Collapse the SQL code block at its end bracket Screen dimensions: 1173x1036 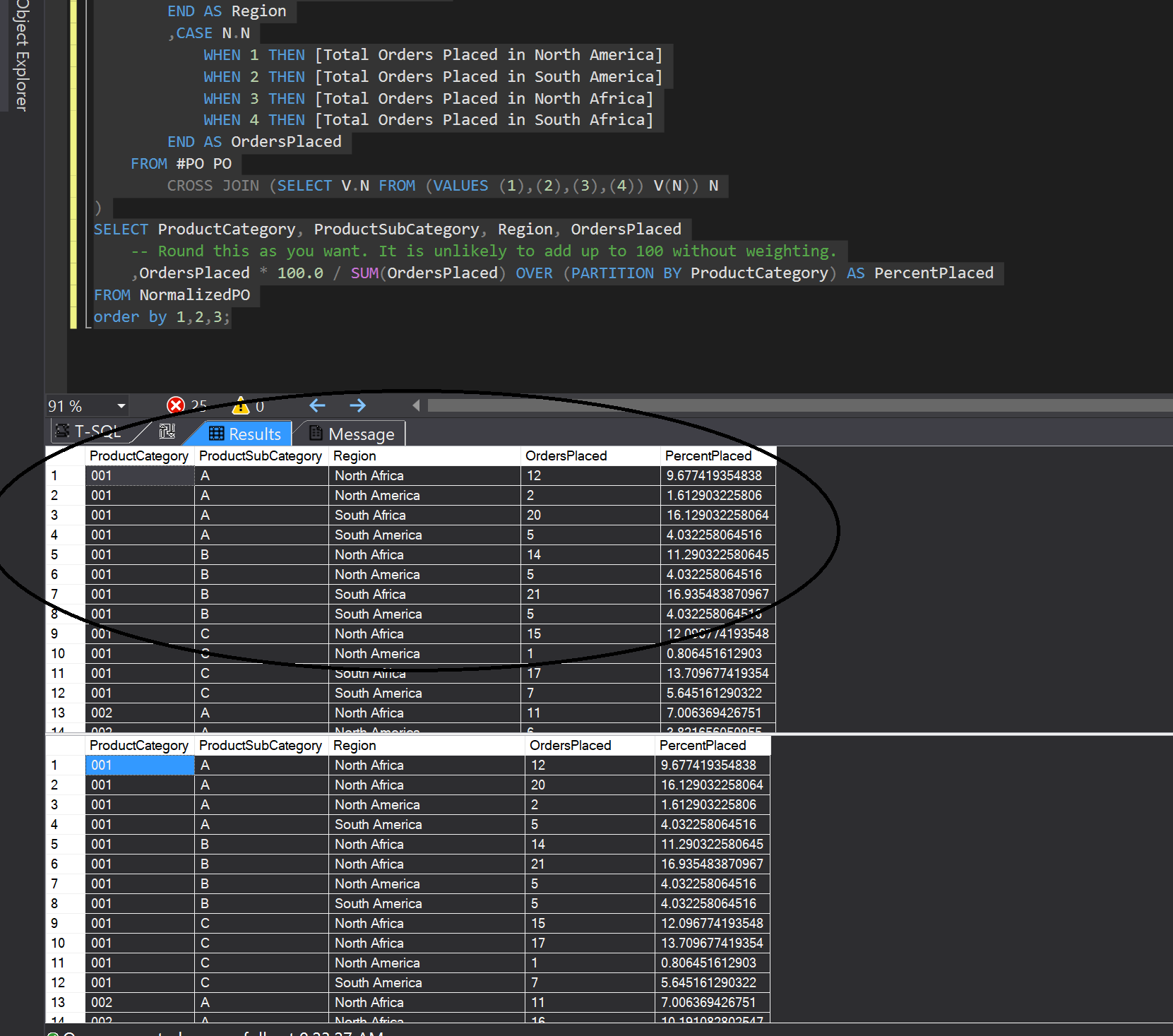(x=88, y=326)
